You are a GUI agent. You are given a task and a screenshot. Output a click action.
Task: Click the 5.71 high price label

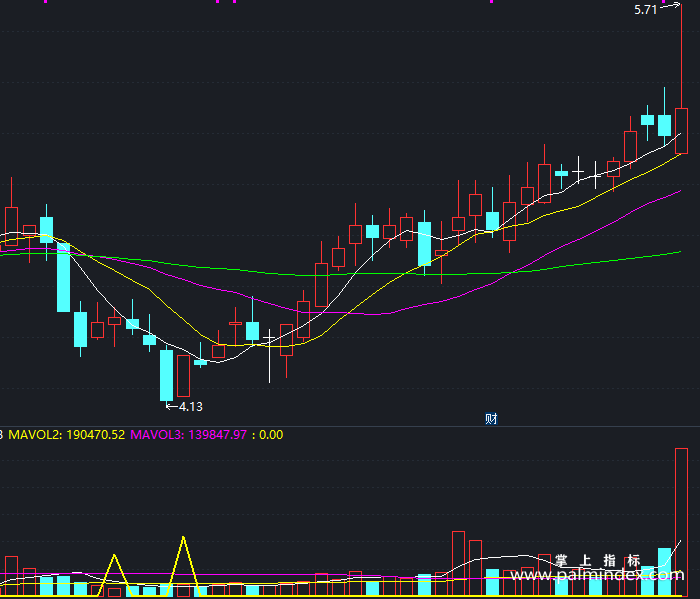pos(646,9)
